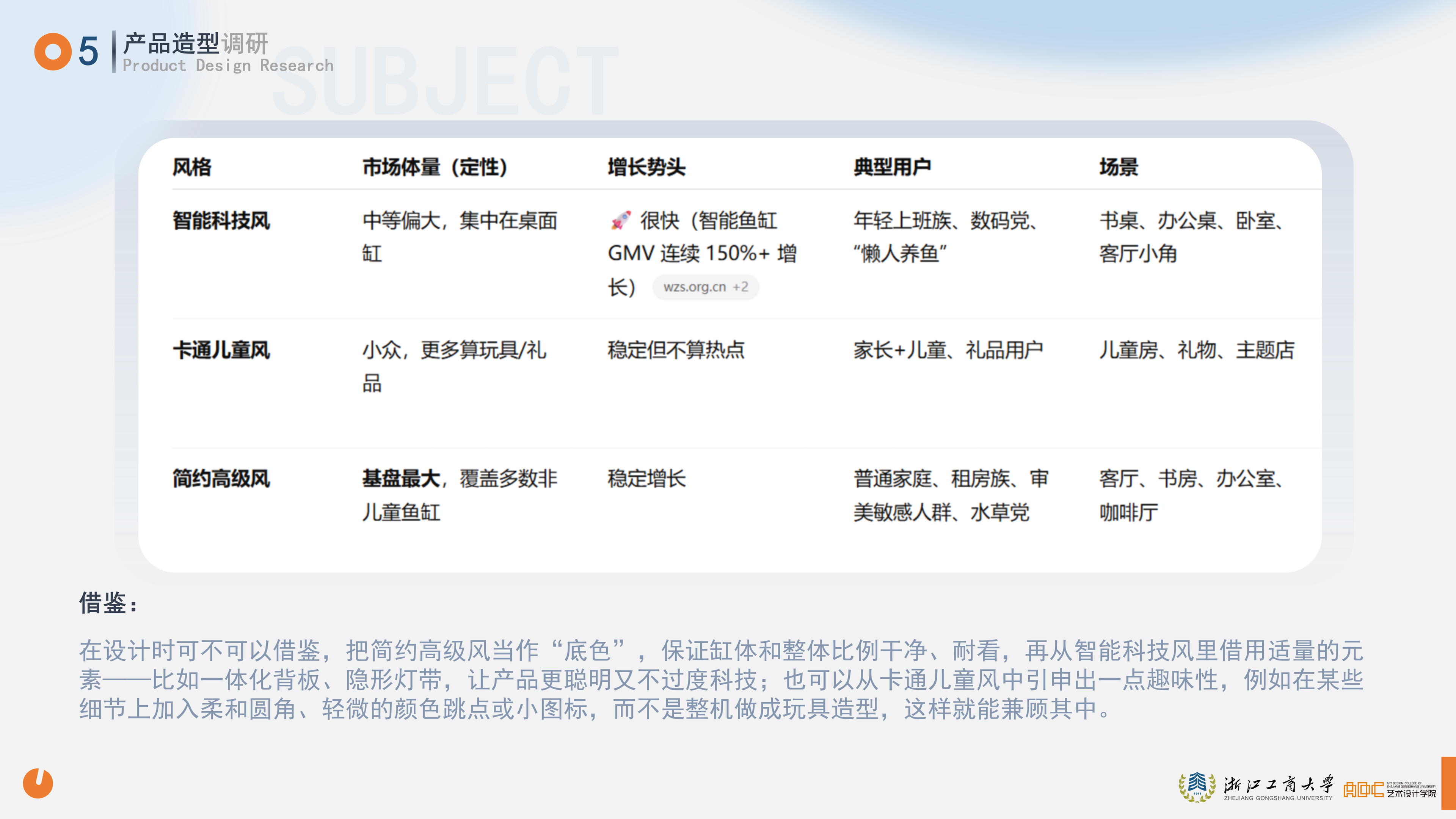Select the 借鉴： heading
This screenshot has width=1456, height=819.
(108, 602)
